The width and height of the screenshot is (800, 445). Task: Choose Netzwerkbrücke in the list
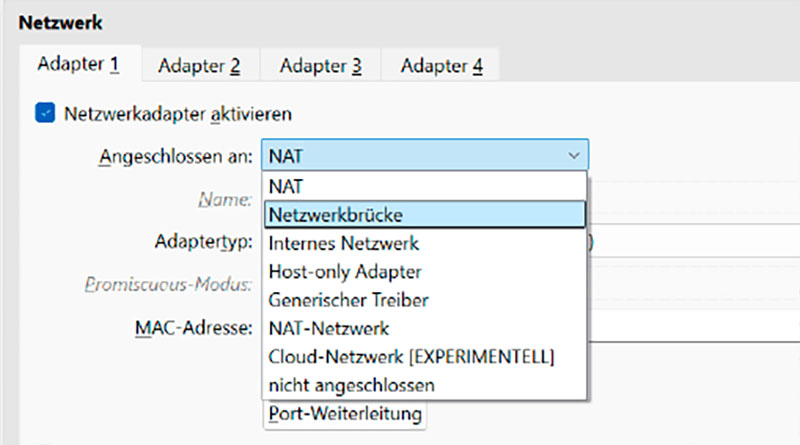(424, 215)
